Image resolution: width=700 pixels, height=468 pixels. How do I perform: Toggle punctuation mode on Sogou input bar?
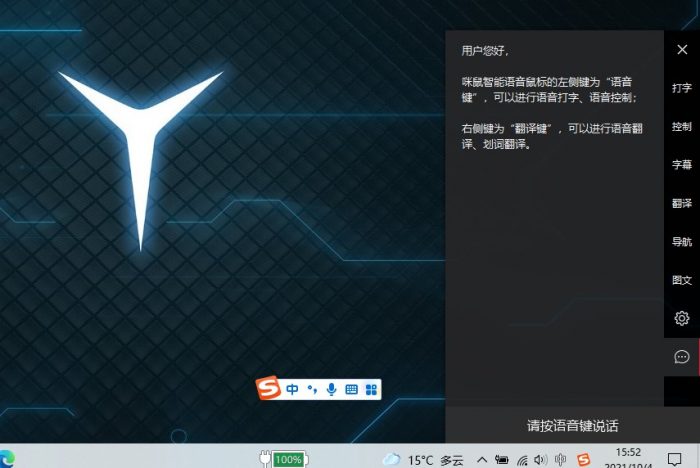coord(312,389)
